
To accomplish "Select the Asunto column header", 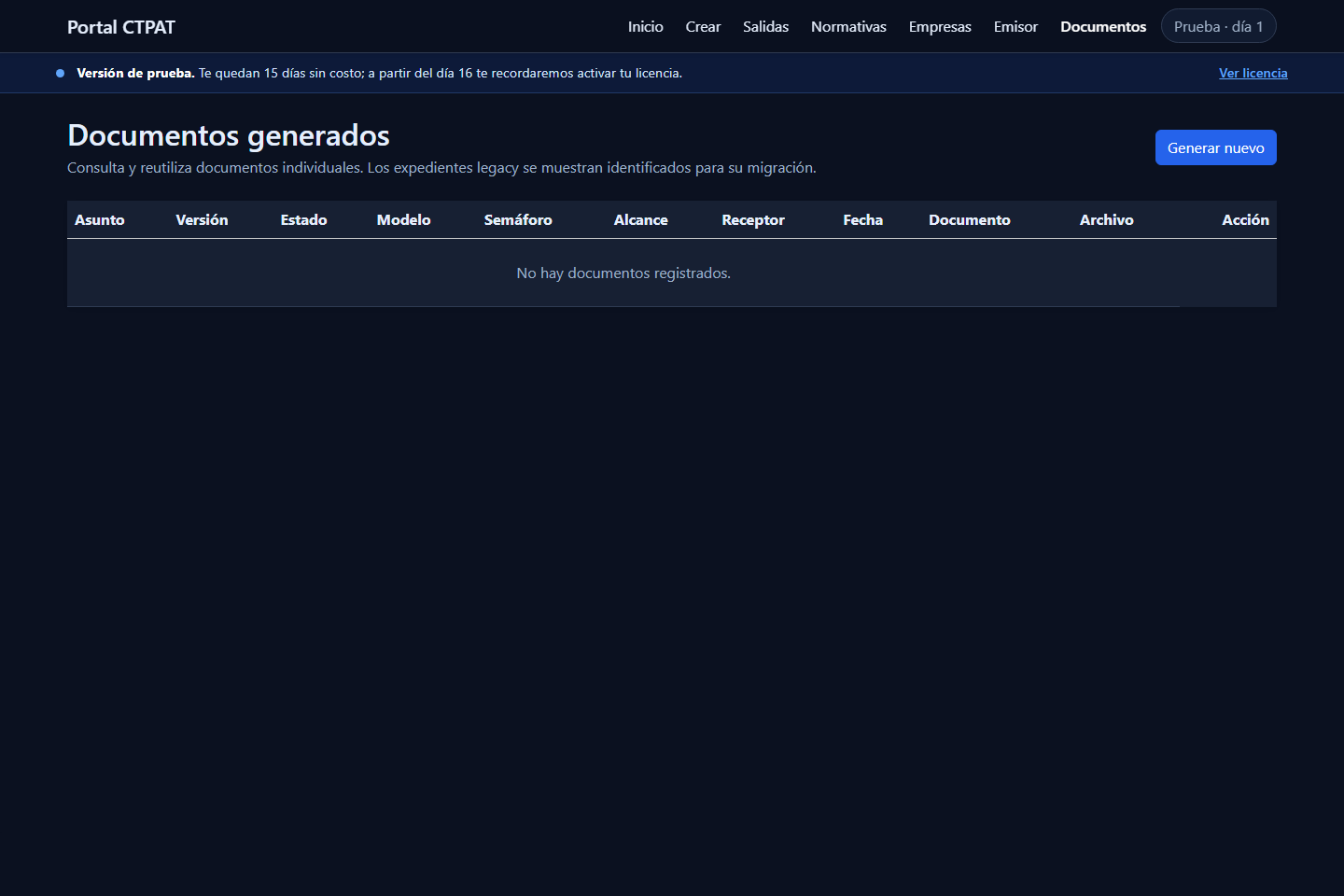I will point(100,220).
